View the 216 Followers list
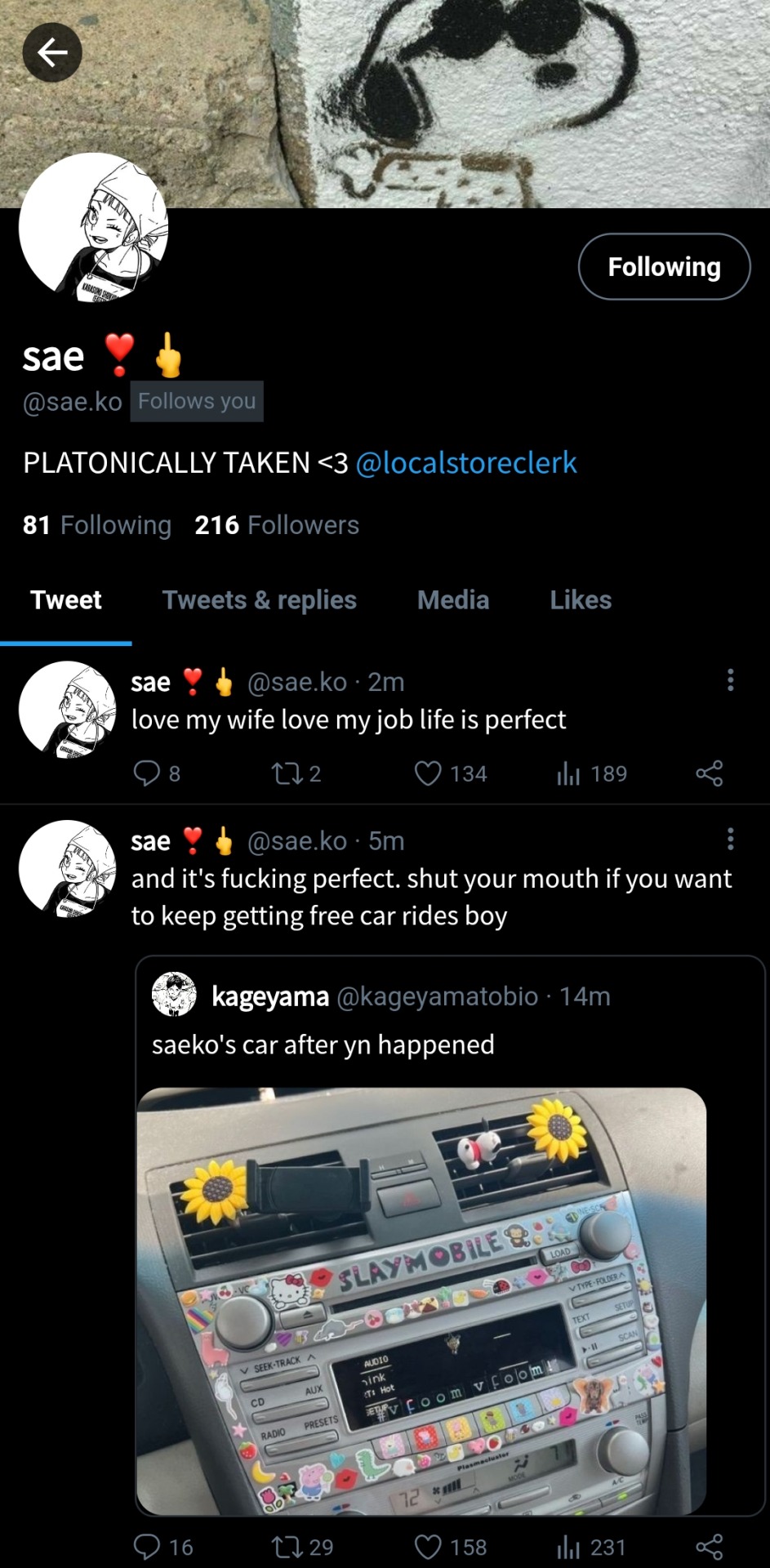 click(x=277, y=525)
